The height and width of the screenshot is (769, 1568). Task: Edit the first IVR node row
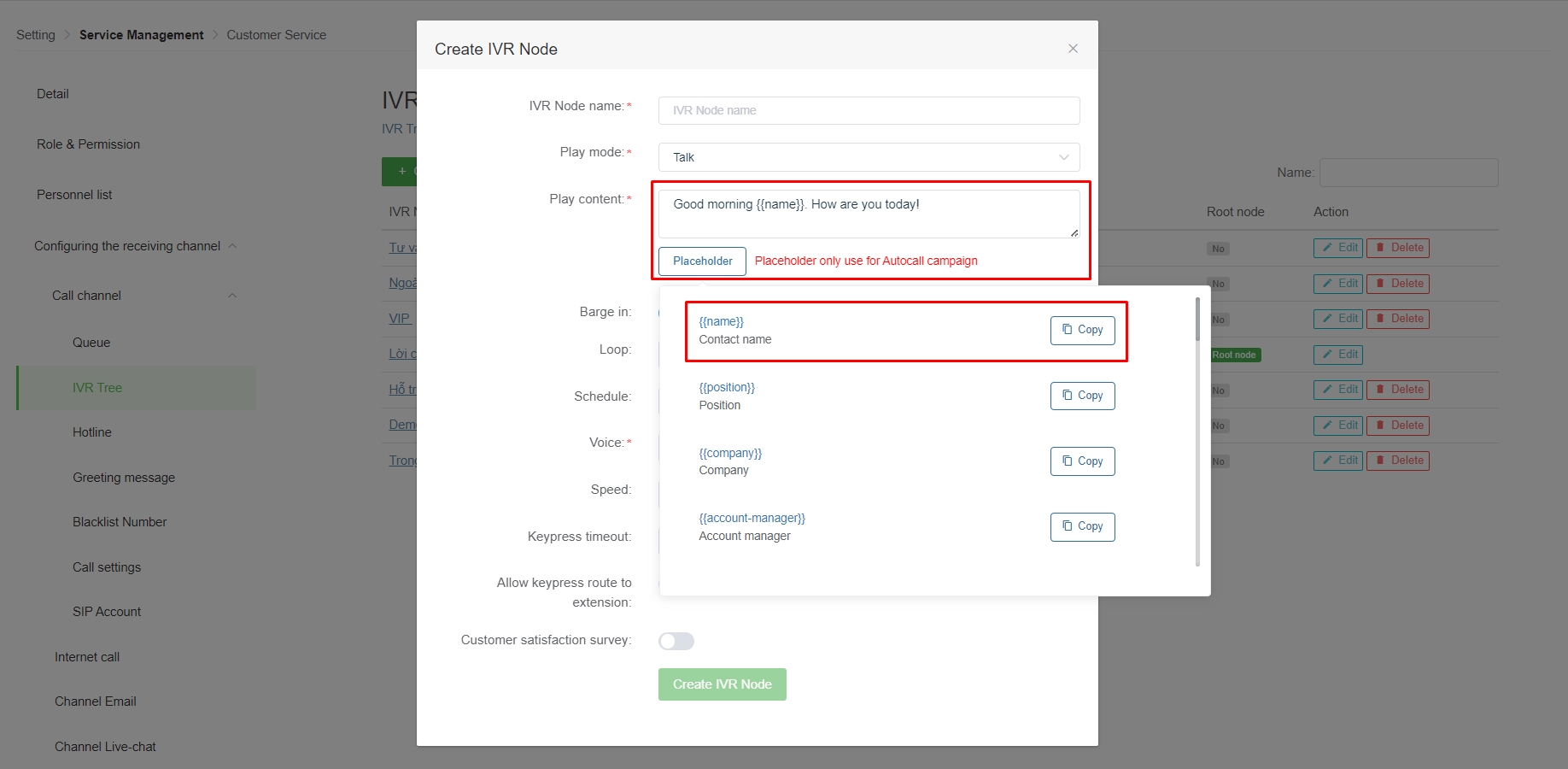1337,248
